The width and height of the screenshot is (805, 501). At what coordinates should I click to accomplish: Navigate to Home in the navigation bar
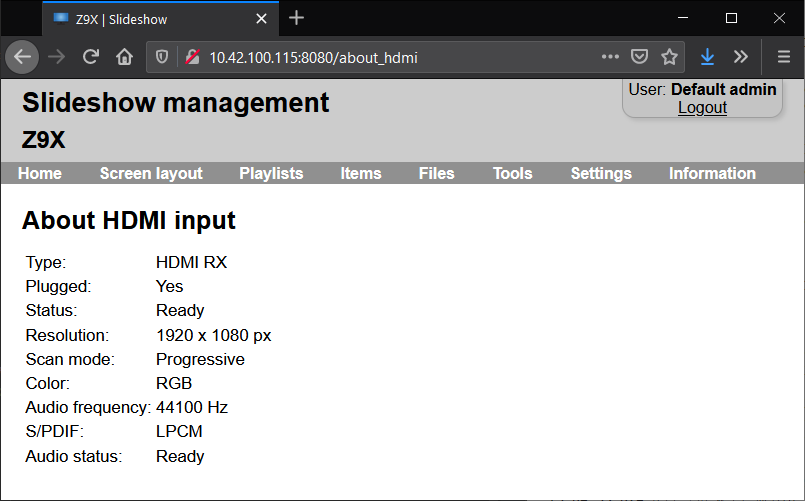[x=40, y=174]
